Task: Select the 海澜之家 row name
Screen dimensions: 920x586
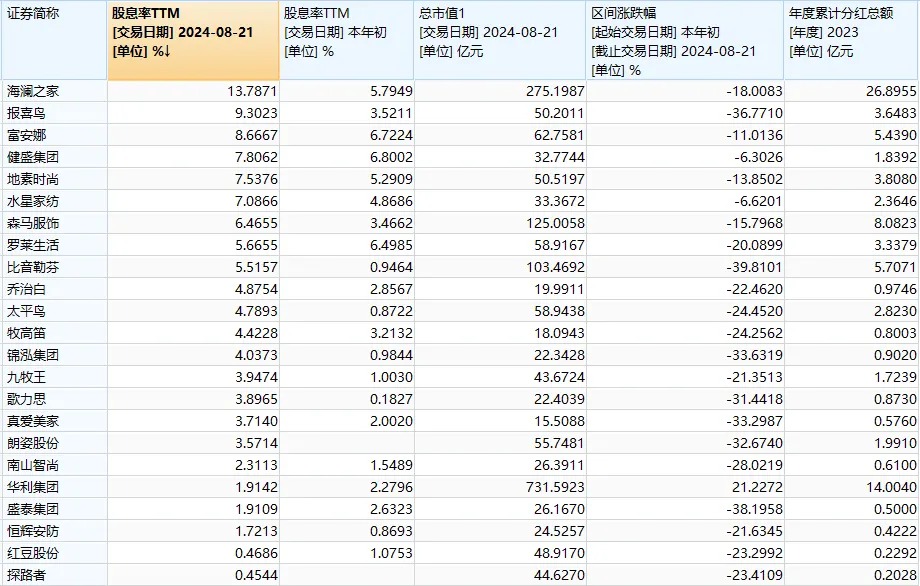Action: pos(33,92)
